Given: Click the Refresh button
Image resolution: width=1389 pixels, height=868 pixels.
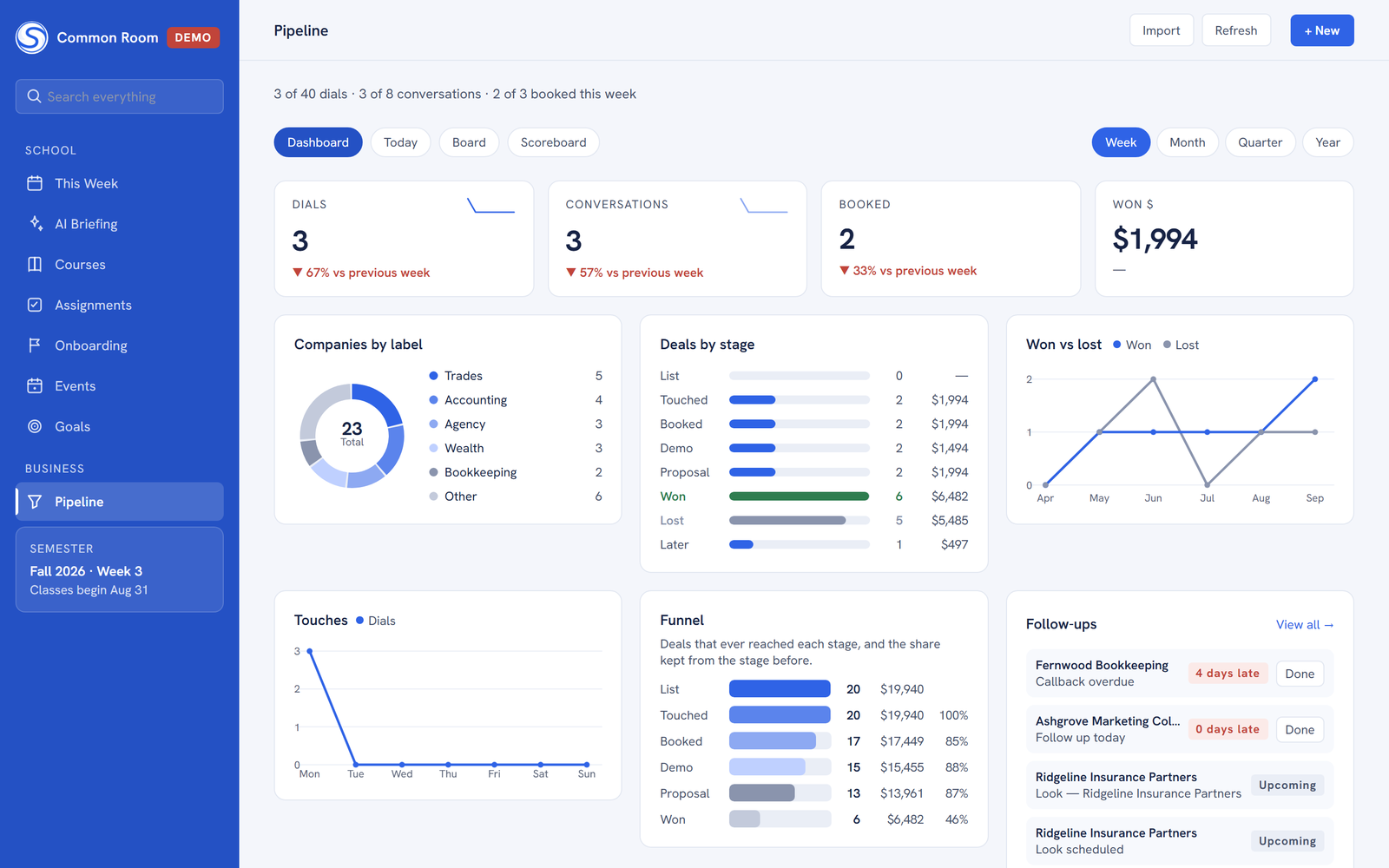Looking at the screenshot, I should (x=1236, y=30).
